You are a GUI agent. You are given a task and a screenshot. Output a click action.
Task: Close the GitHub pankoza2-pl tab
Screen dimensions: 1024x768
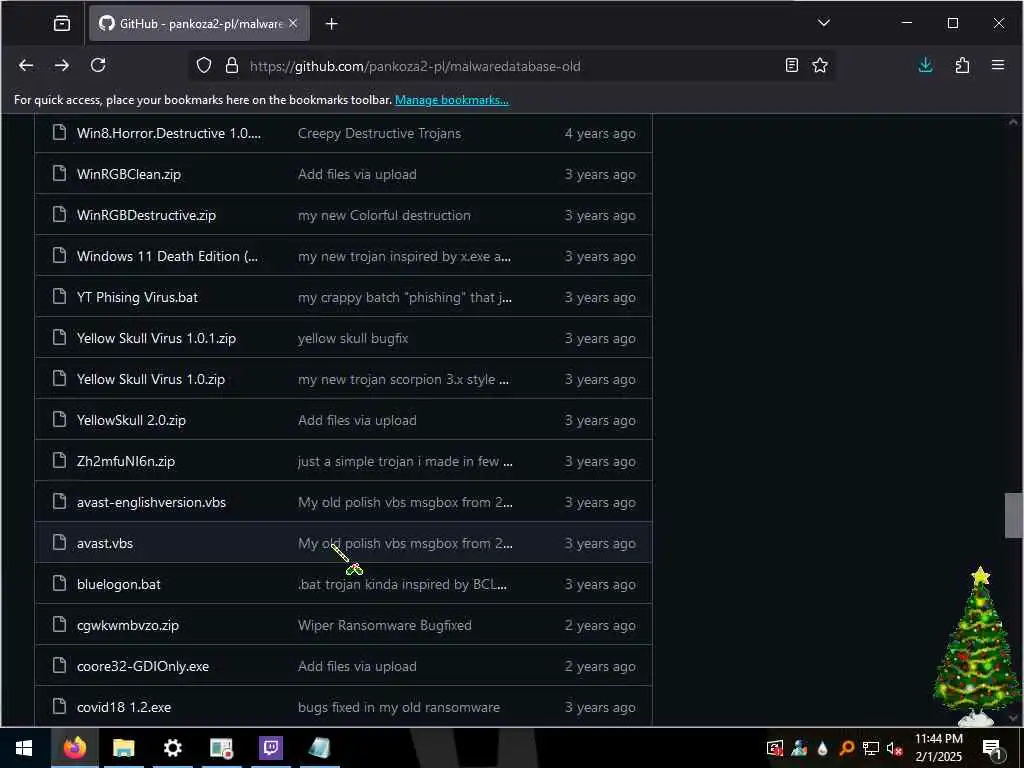pos(293,24)
